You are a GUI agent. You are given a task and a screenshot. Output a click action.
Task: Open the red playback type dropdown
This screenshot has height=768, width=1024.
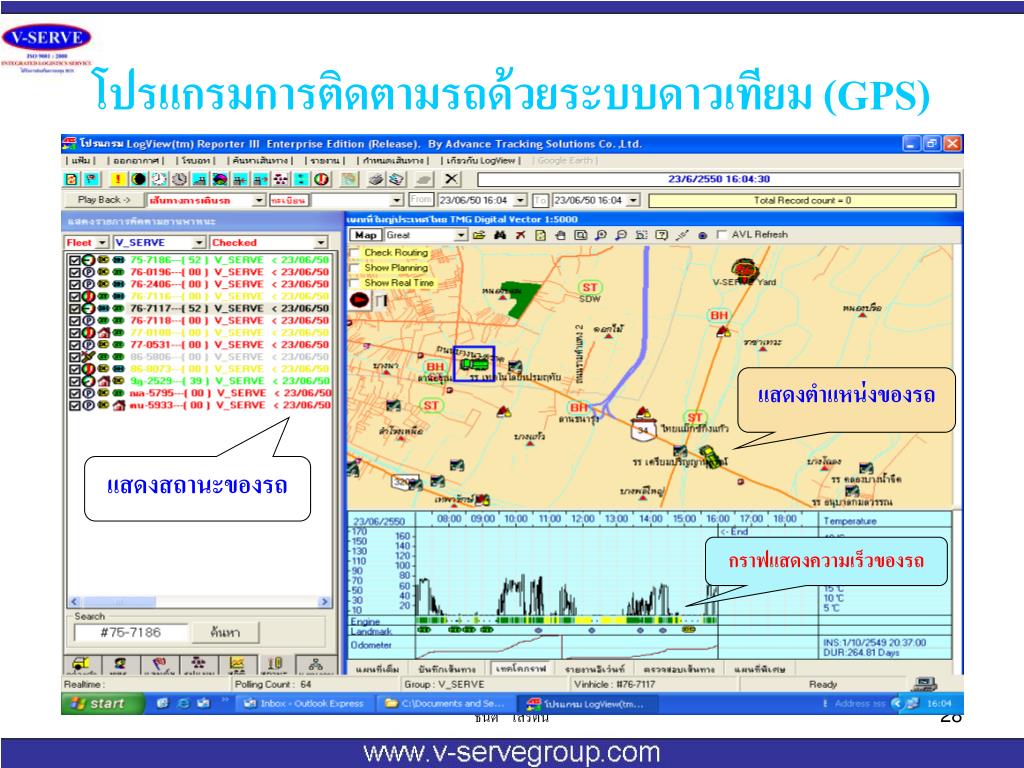(x=259, y=200)
